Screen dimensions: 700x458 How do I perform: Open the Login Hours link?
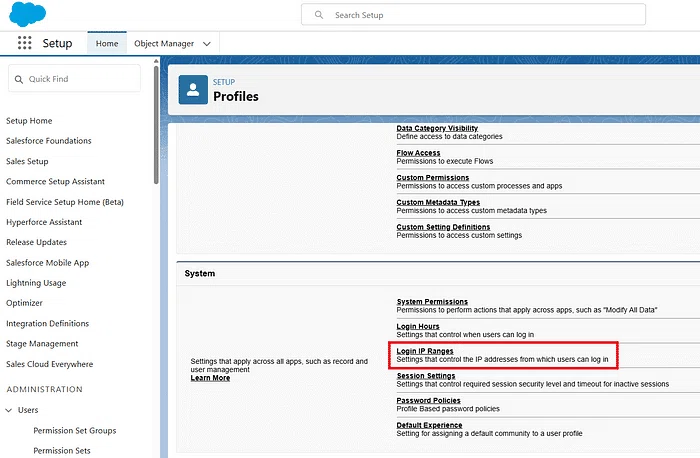coord(418,326)
